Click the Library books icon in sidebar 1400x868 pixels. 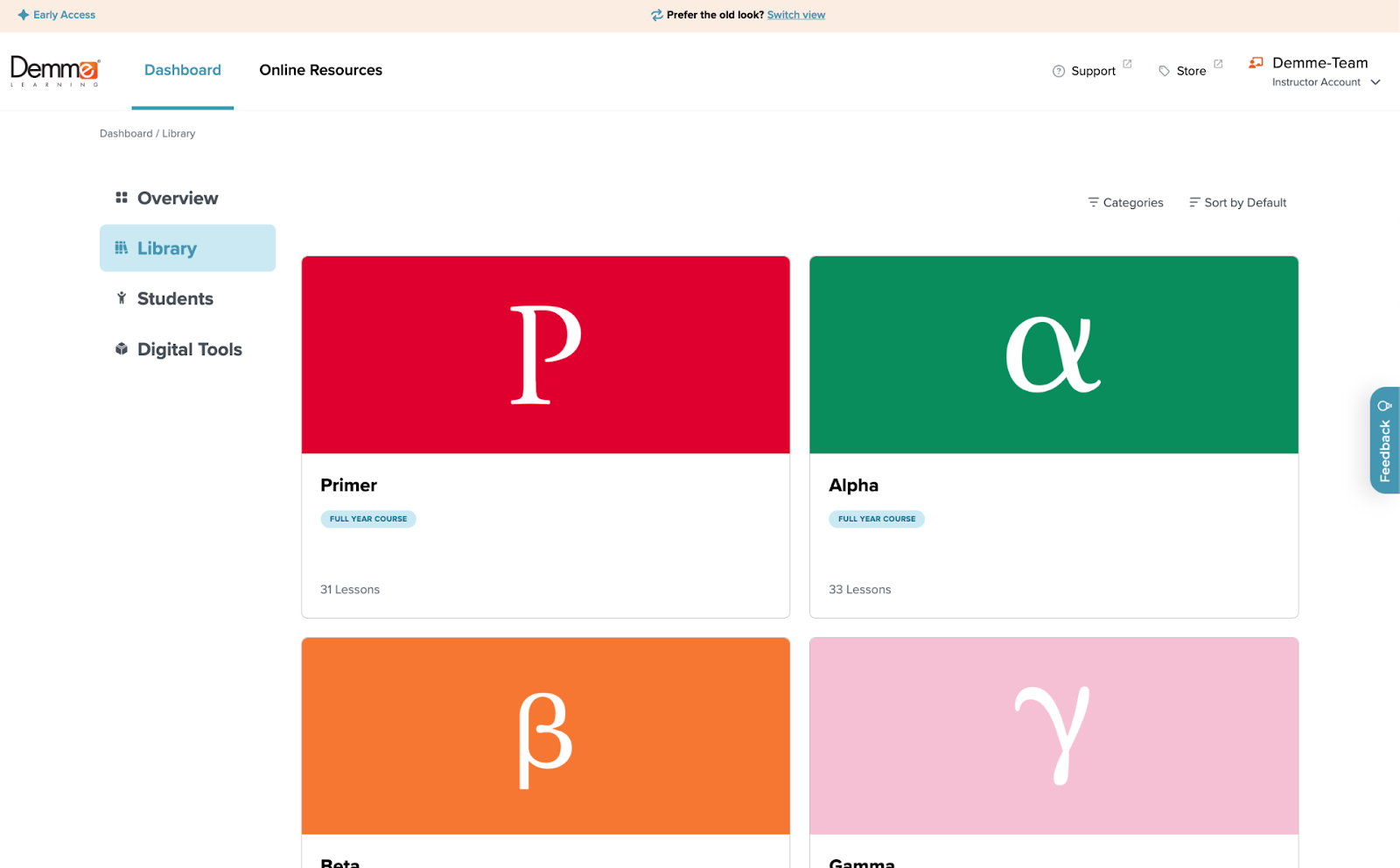122,248
